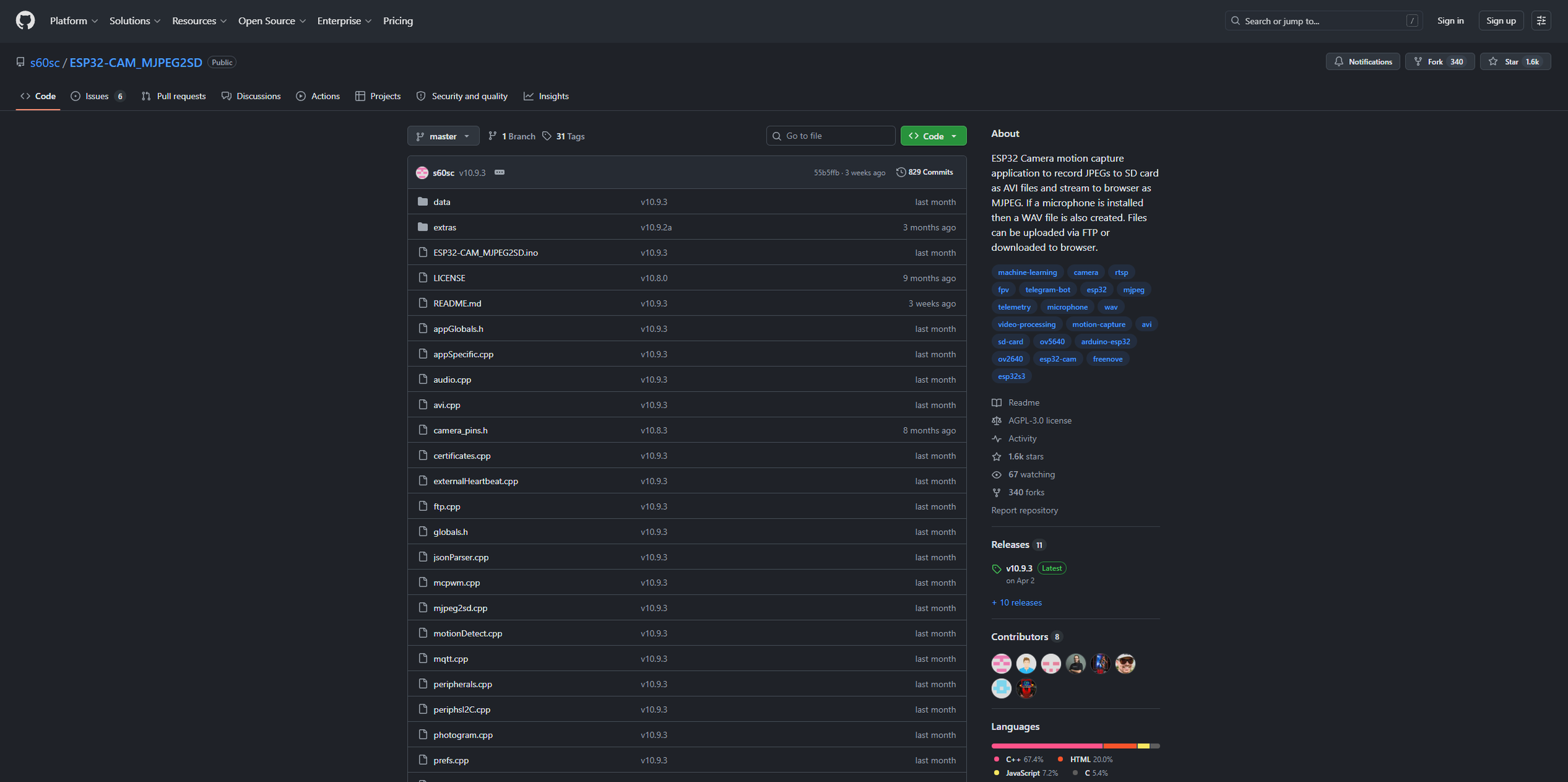Open the Insights tab
The image size is (1568, 782).
(546, 96)
